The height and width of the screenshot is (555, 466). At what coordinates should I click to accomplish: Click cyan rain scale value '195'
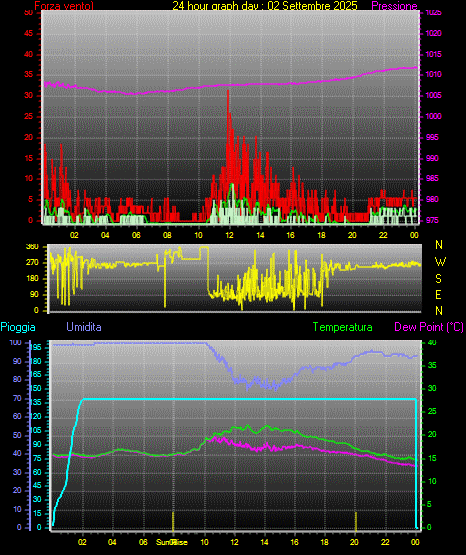click(x=36, y=348)
